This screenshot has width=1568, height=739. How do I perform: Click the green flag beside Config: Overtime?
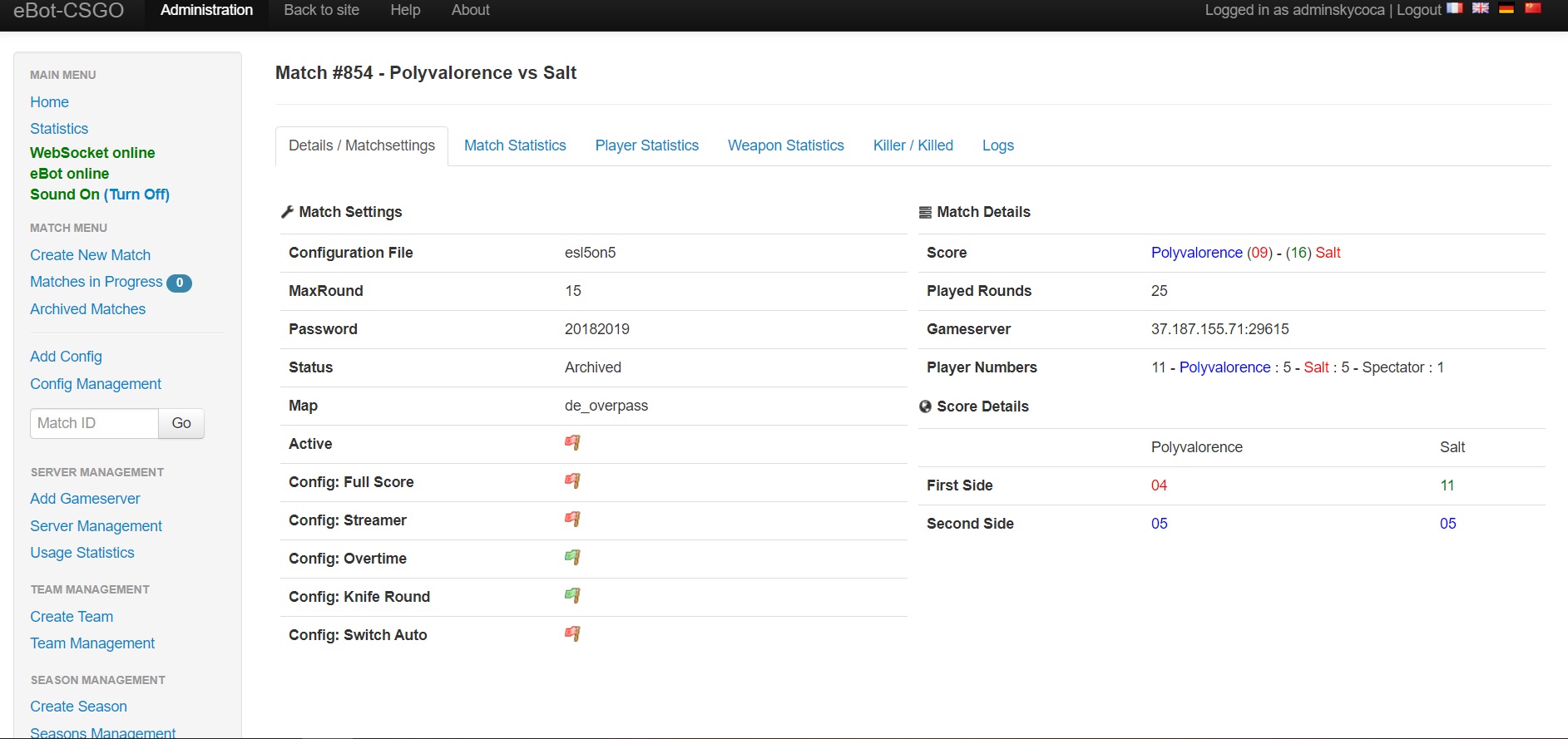click(572, 558)
